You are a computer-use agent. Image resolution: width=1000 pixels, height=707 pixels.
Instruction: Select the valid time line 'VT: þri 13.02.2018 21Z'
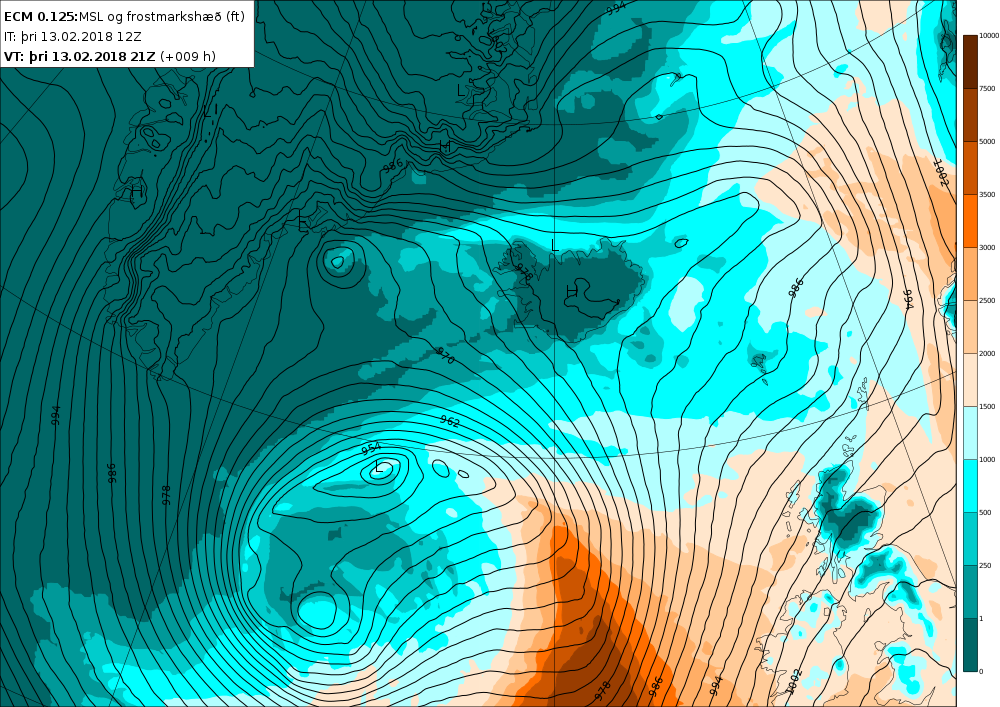click(x=80, y=56)
